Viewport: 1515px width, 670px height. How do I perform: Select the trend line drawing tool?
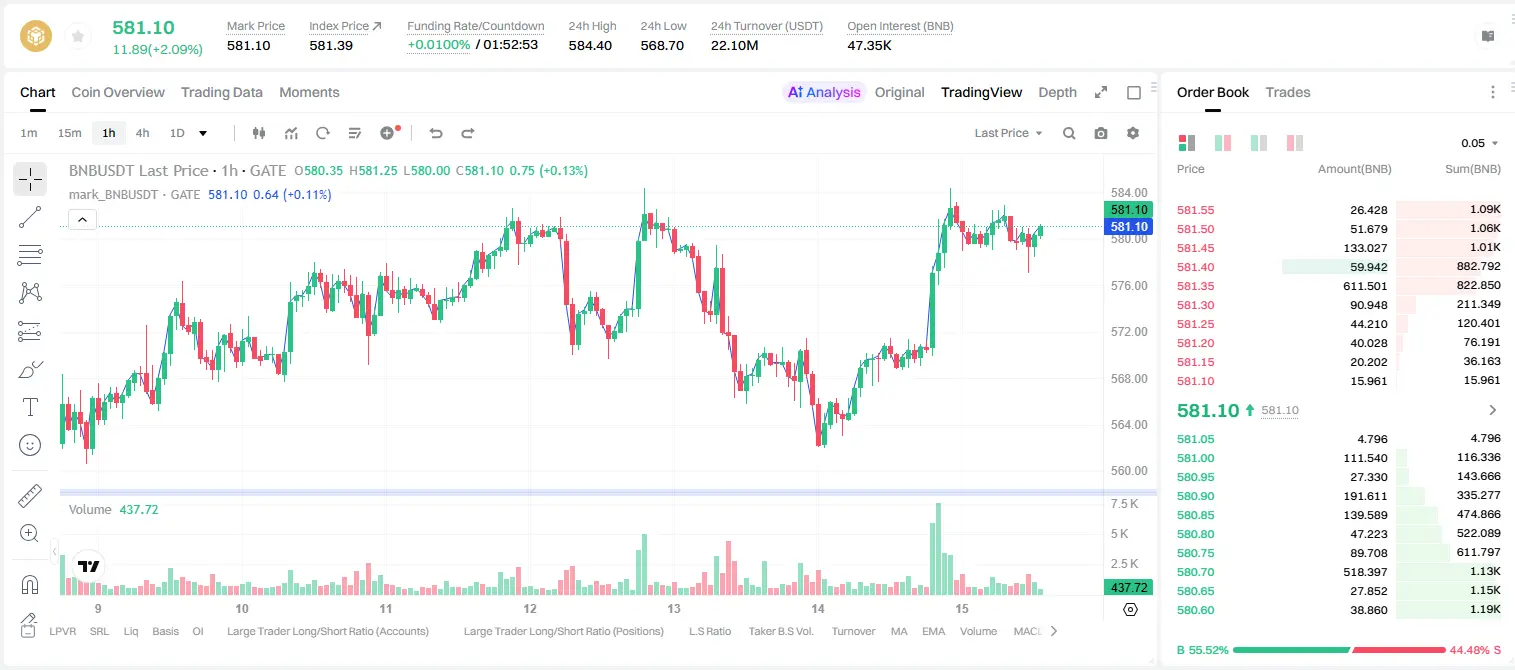(30, 217)
